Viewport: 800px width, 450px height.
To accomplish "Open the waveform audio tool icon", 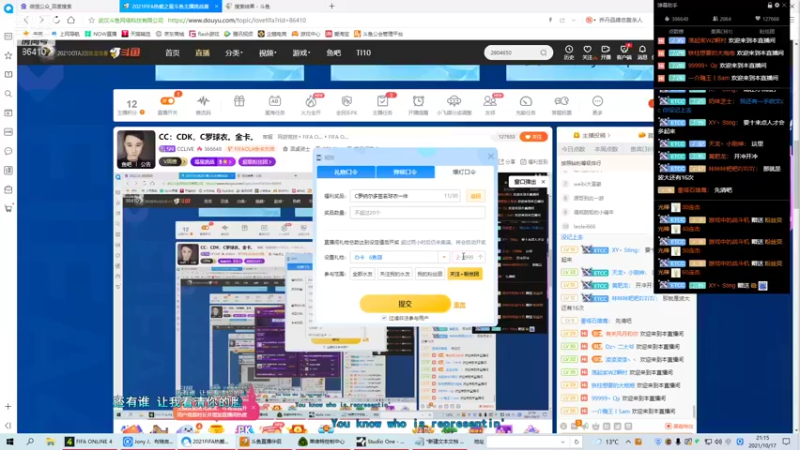I will (x=203, y=101).
